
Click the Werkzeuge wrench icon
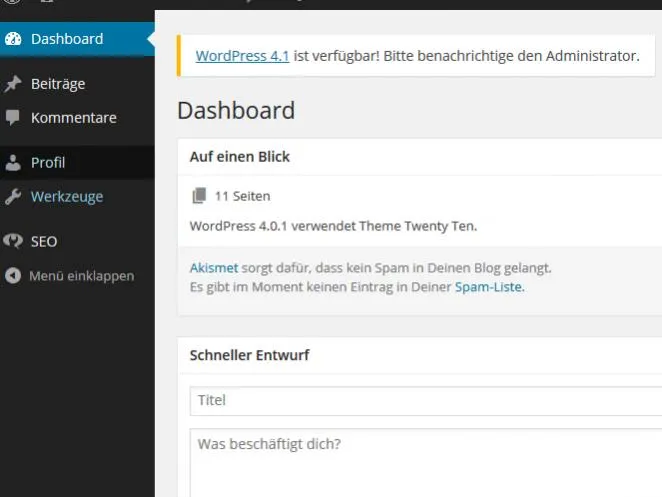pos(13,197)
